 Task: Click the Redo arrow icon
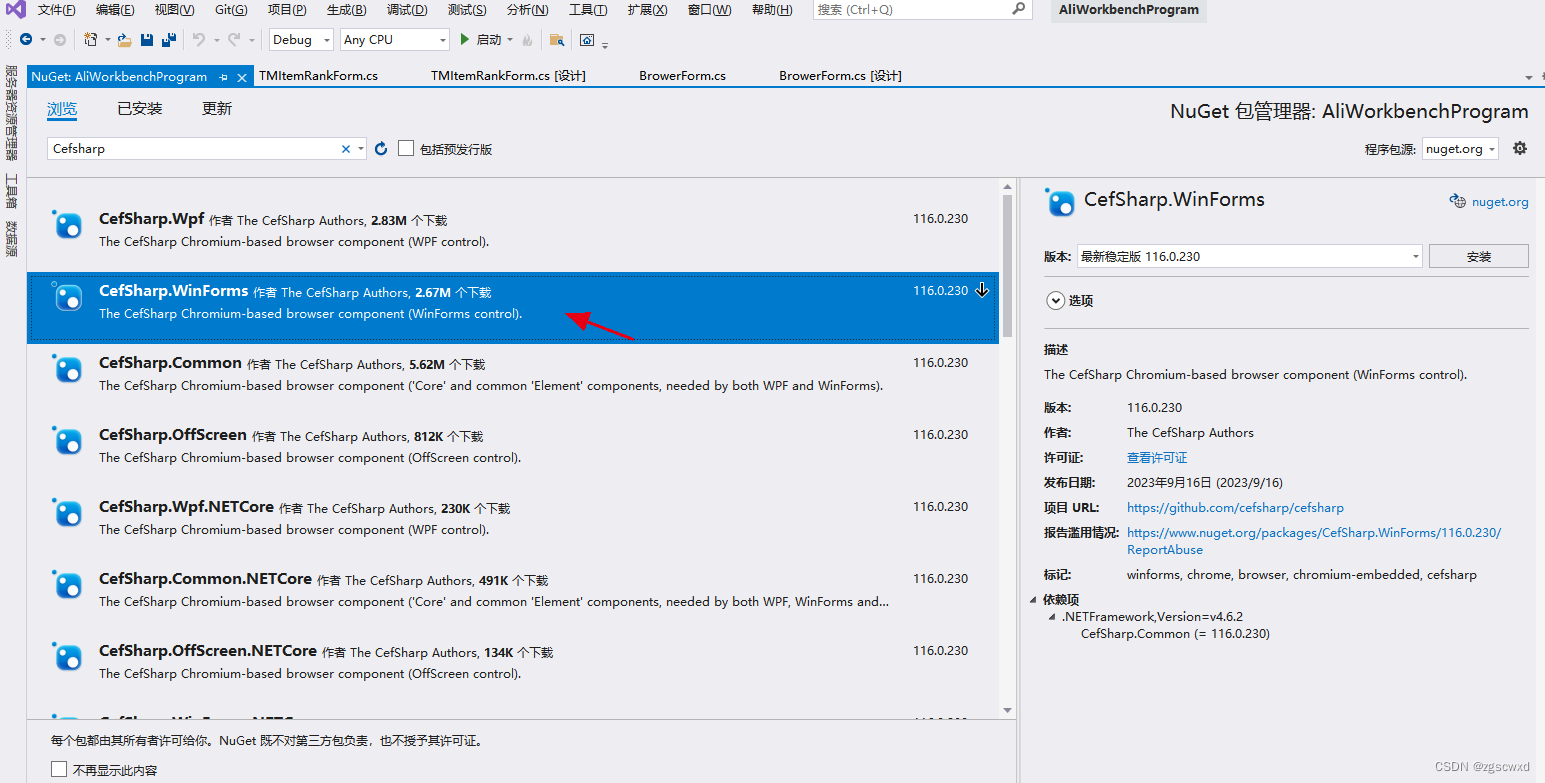234,40
